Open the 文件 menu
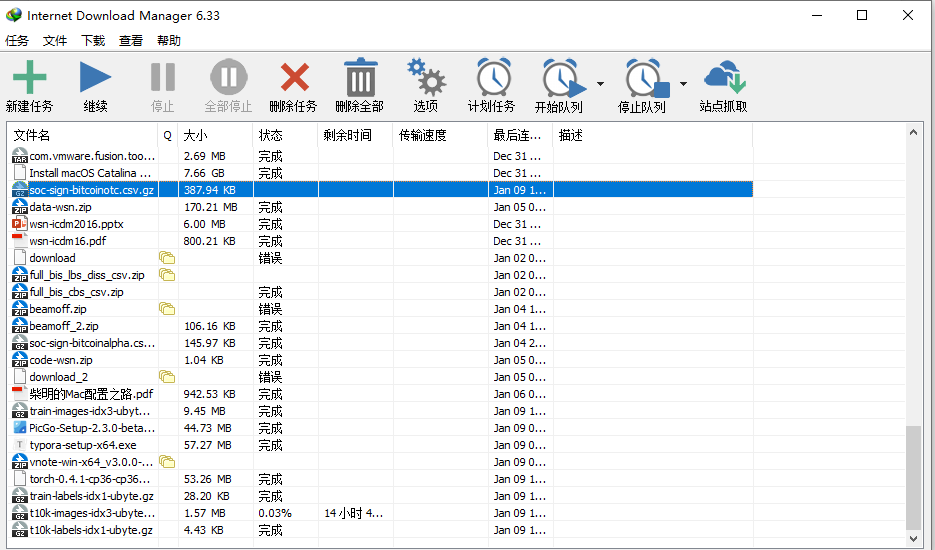This screenshot has width=935, height=550. [x=55, y=41]
